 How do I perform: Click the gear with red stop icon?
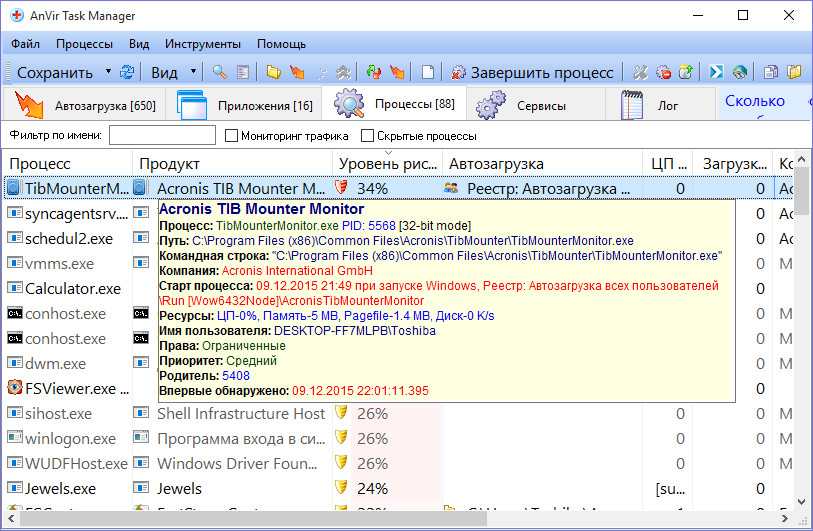pyautogui.click(x=663, y=72)
